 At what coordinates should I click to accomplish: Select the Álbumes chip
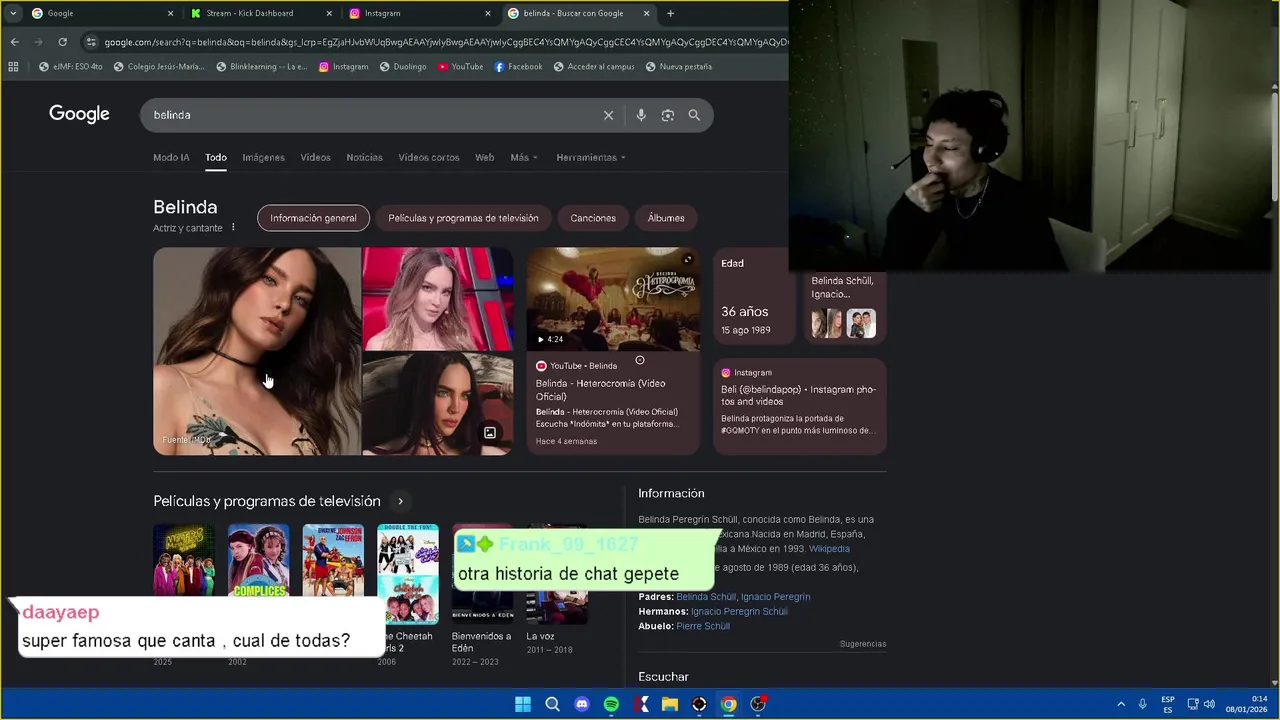point(666,218)
